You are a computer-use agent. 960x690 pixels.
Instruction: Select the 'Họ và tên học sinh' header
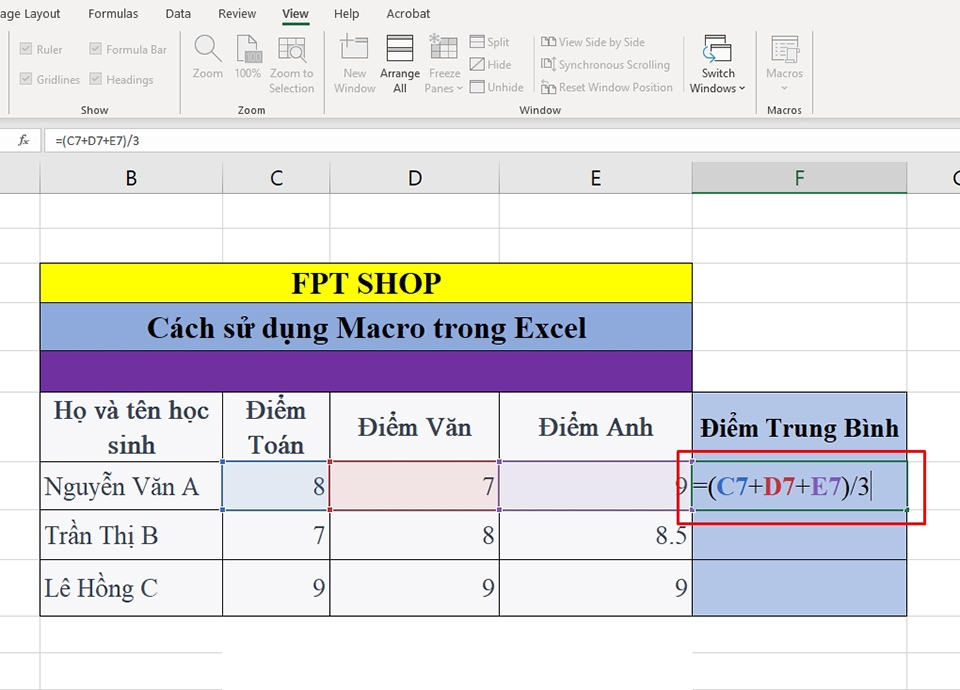[x=131, y=427]
